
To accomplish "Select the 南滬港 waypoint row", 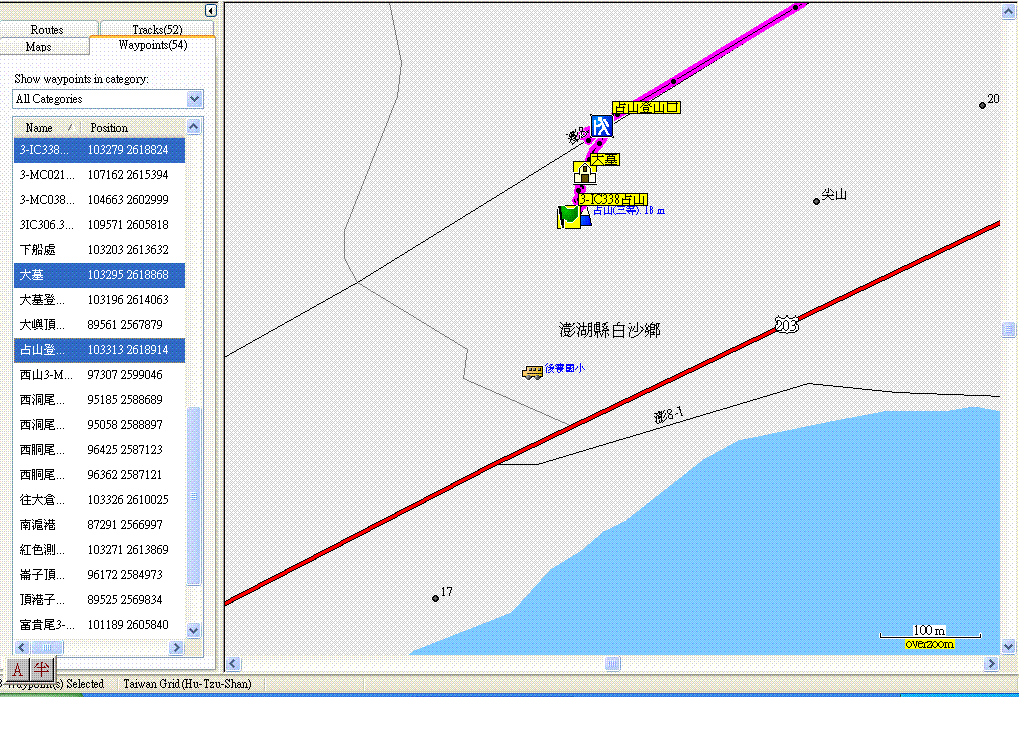I will point(99,525).
